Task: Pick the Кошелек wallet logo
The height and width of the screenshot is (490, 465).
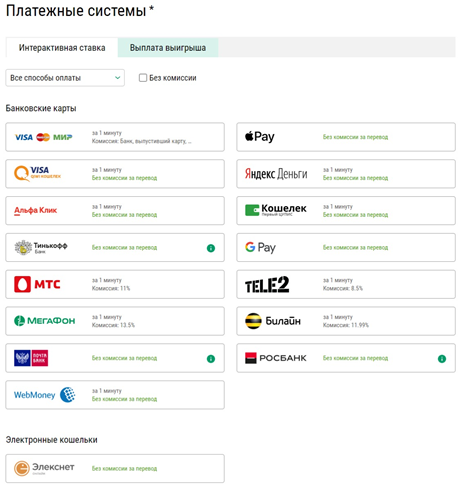Action: coord(276,210)
